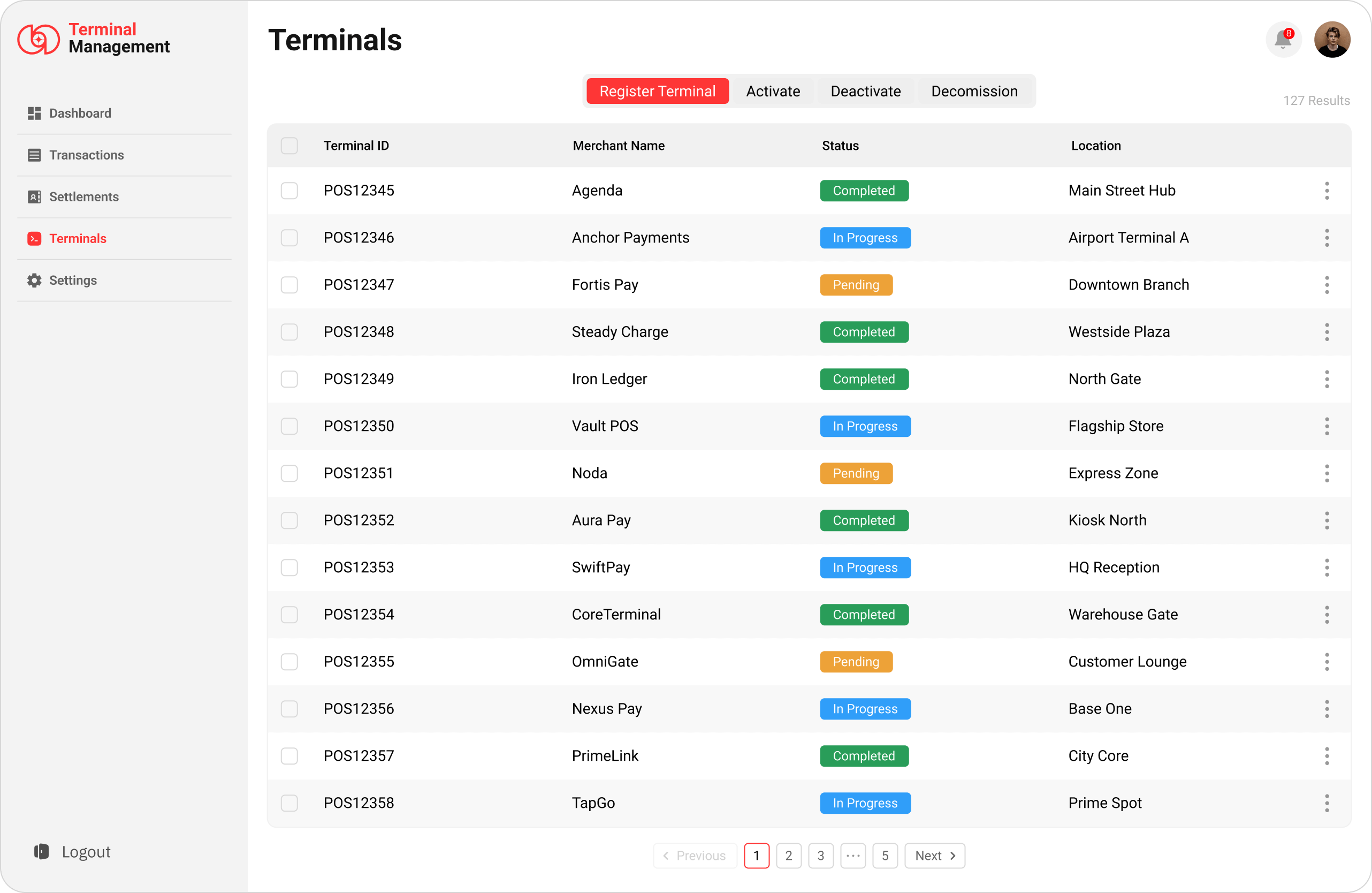Open the notifications bell icon

tap(1283, 40)
